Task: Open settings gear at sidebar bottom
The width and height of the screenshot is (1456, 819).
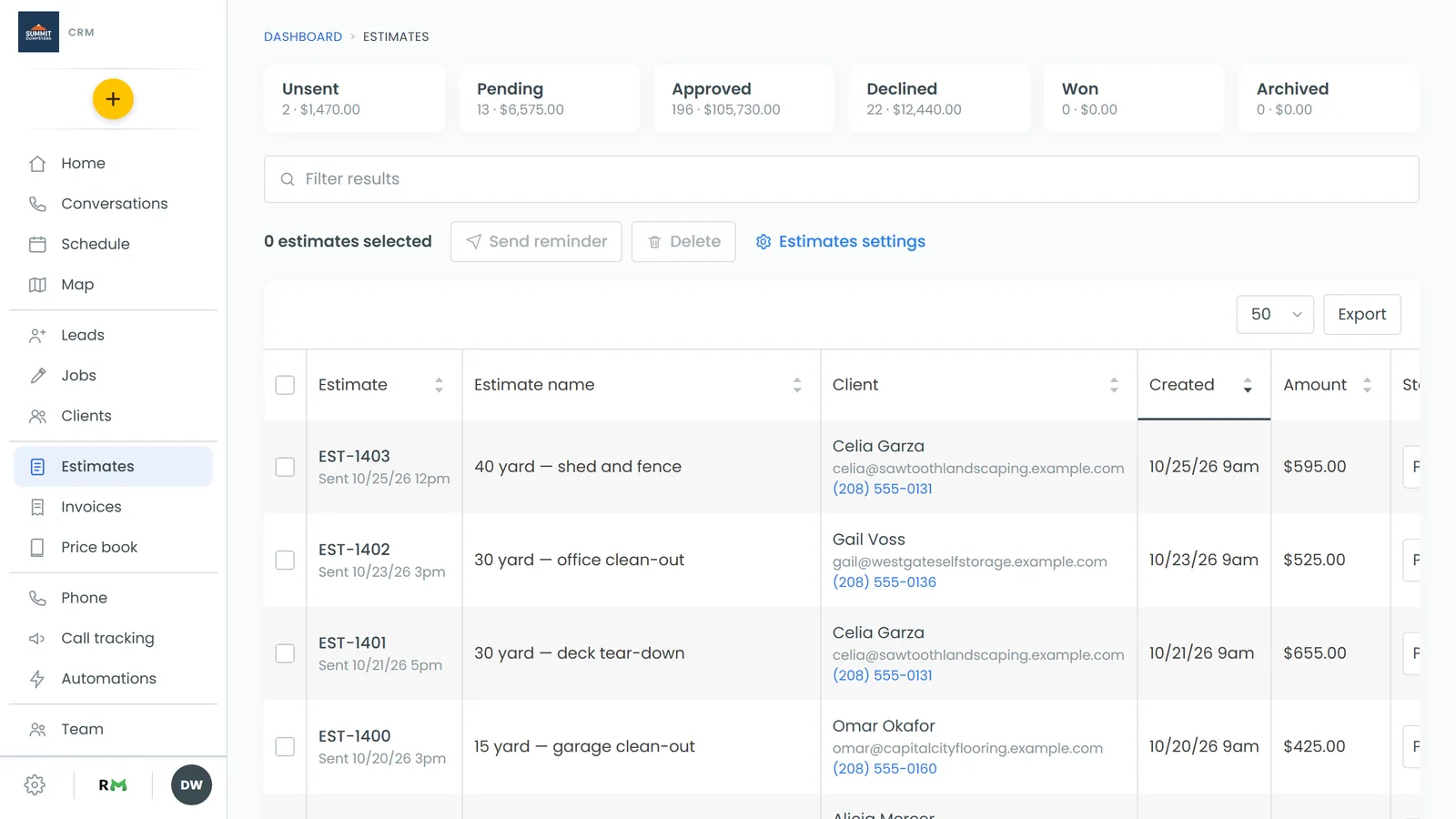Action: [x=35, y=785]
